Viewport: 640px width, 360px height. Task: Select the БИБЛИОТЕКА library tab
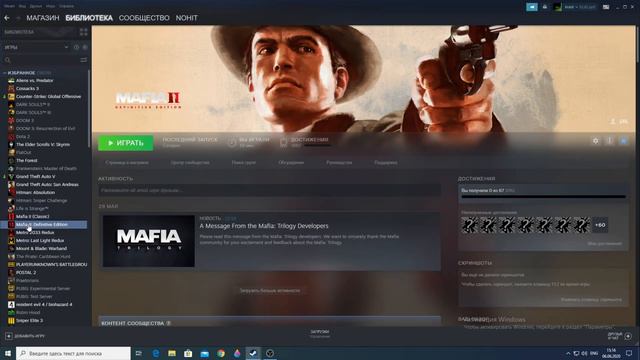click(89, 18)
